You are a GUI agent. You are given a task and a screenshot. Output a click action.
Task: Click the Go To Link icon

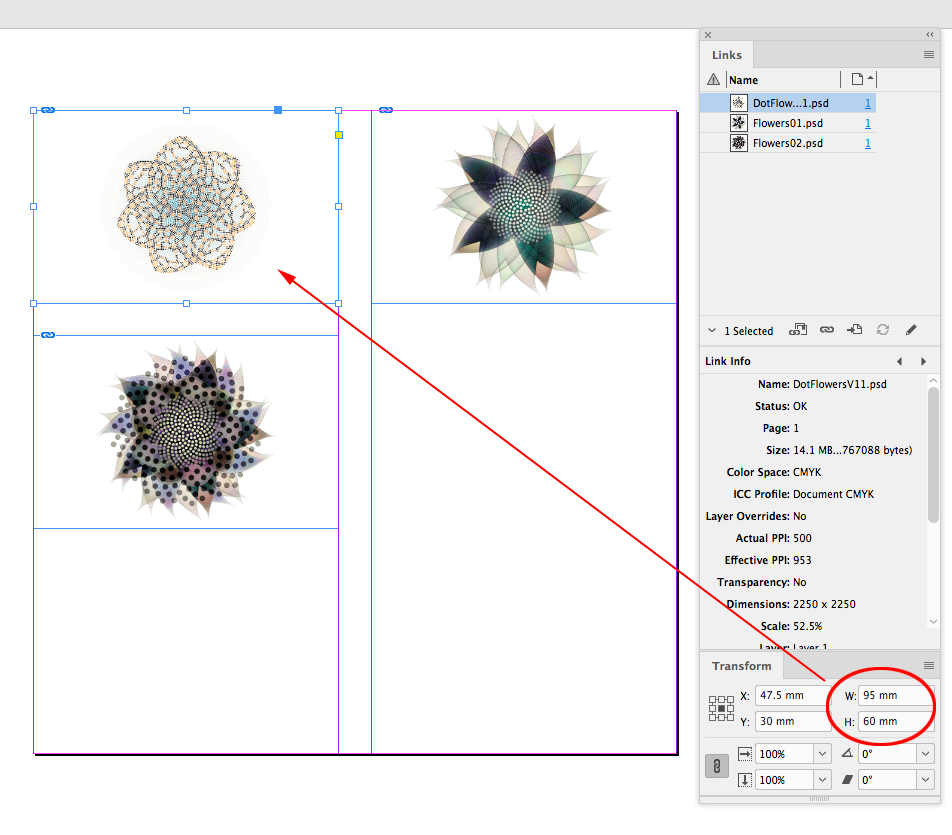854,329
